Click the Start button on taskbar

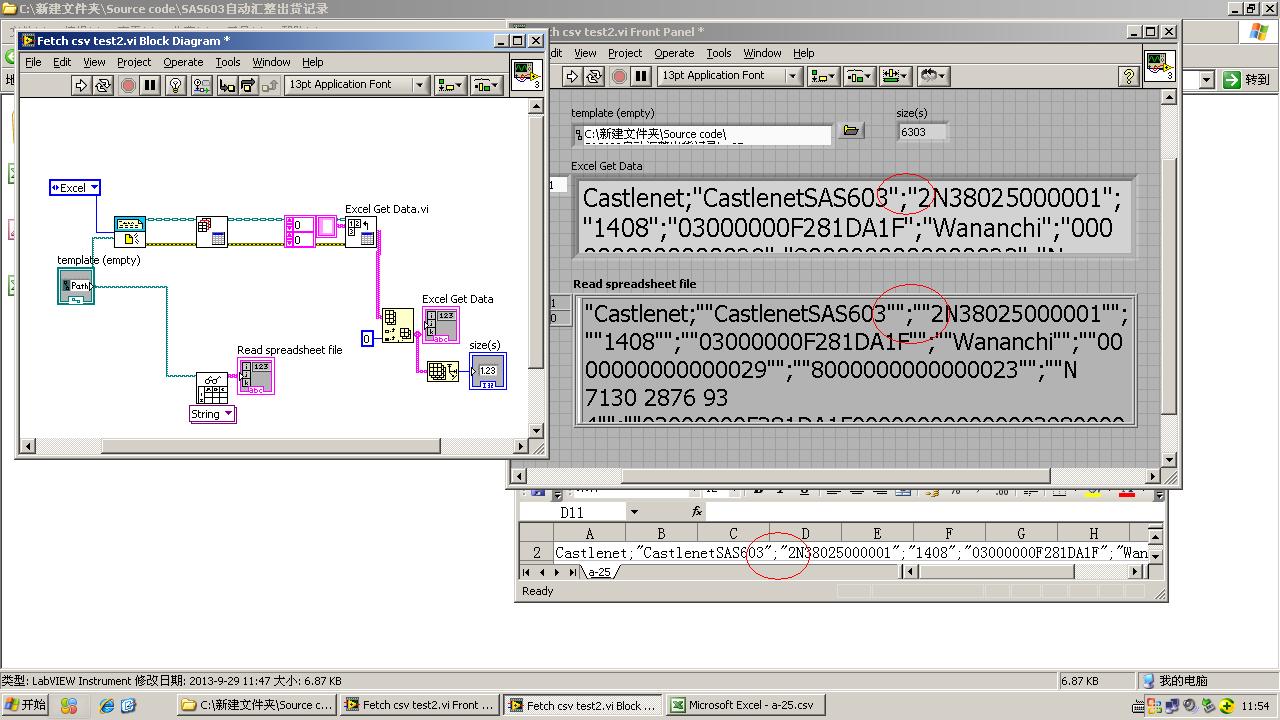pos(26,705)
